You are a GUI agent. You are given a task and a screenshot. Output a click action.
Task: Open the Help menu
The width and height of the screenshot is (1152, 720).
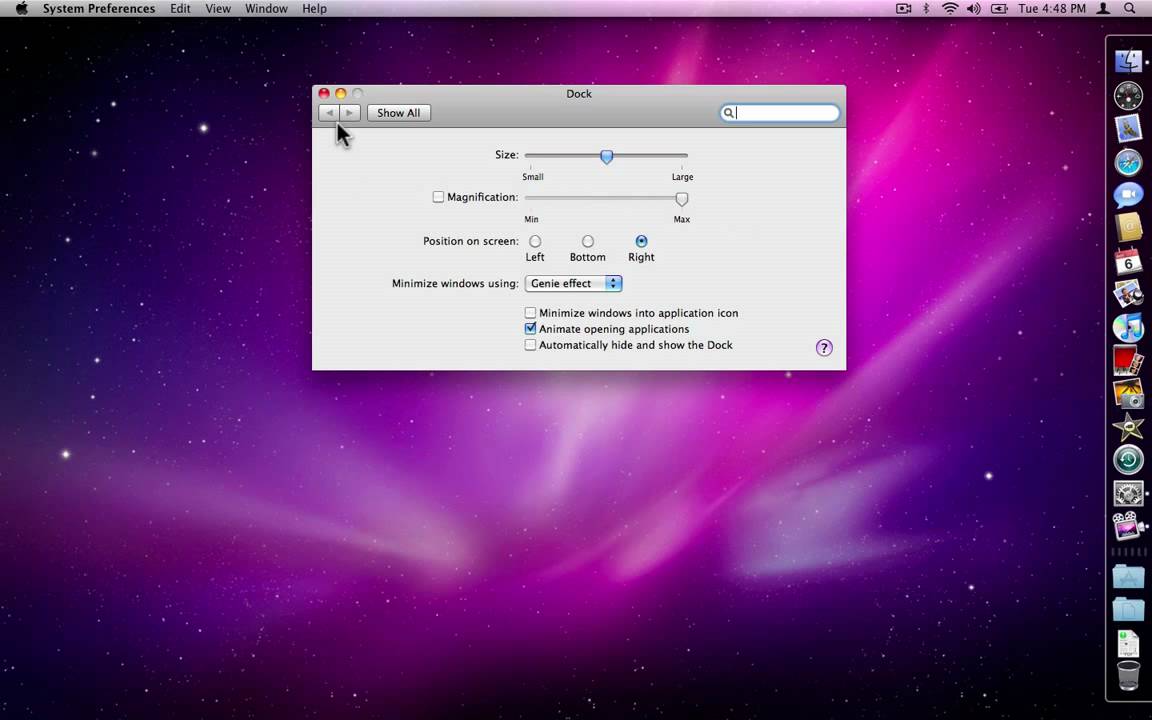[314, 9]
